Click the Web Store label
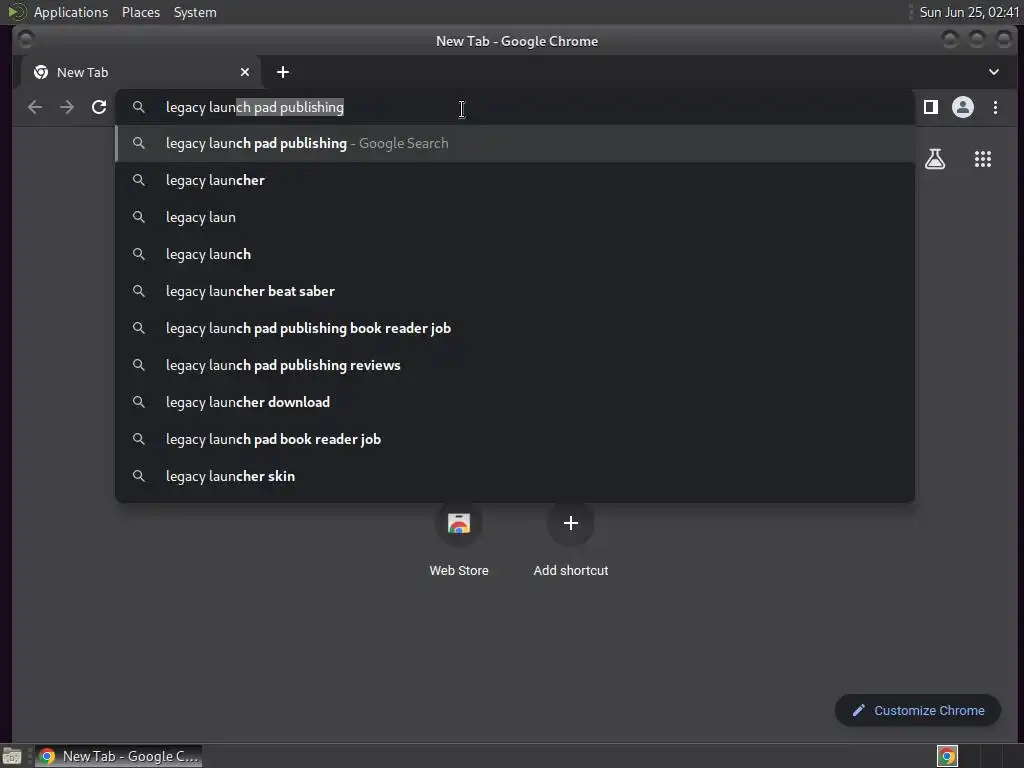 [x=459, y=571]
